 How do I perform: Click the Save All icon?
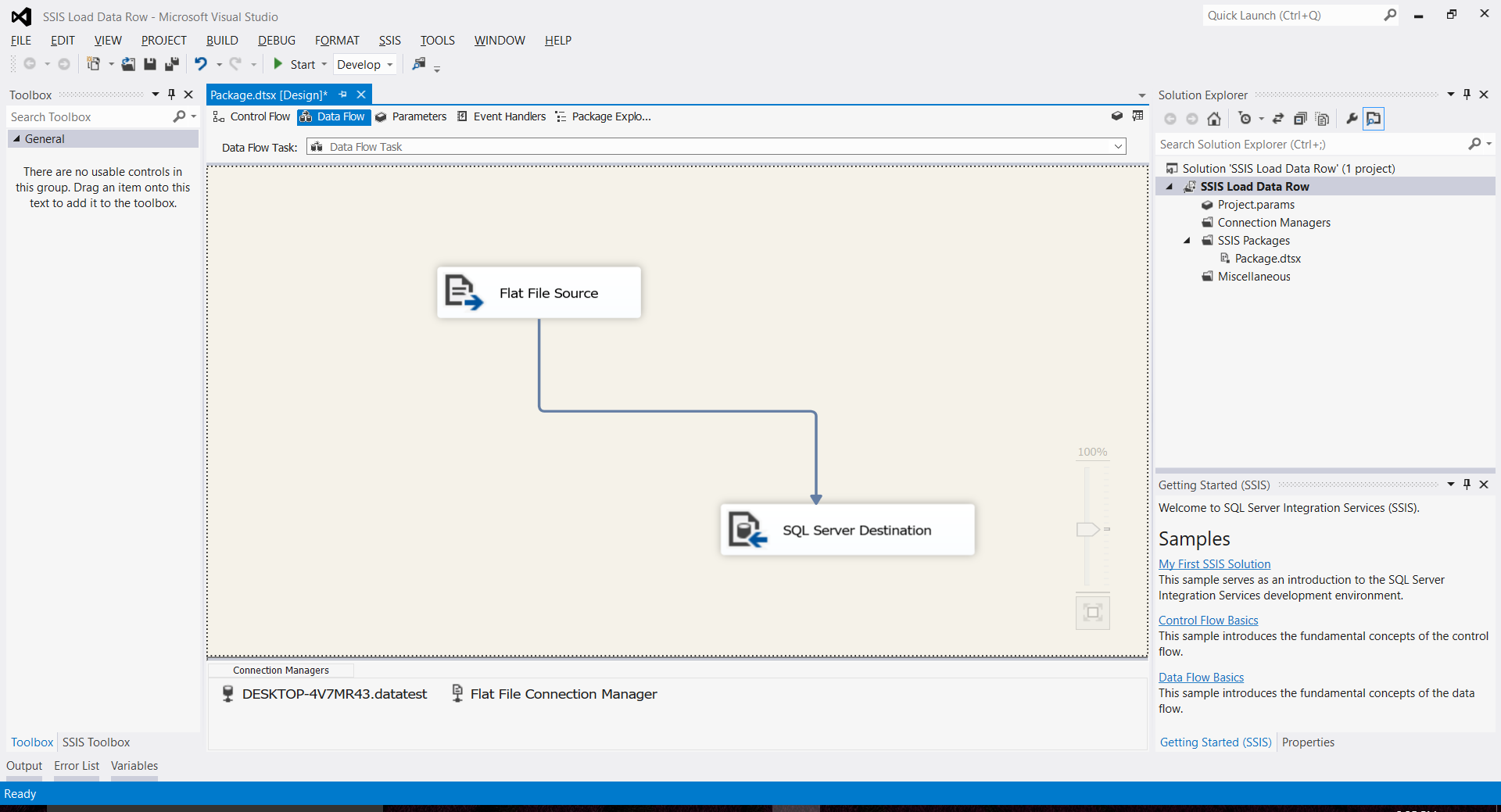[172, 64]
